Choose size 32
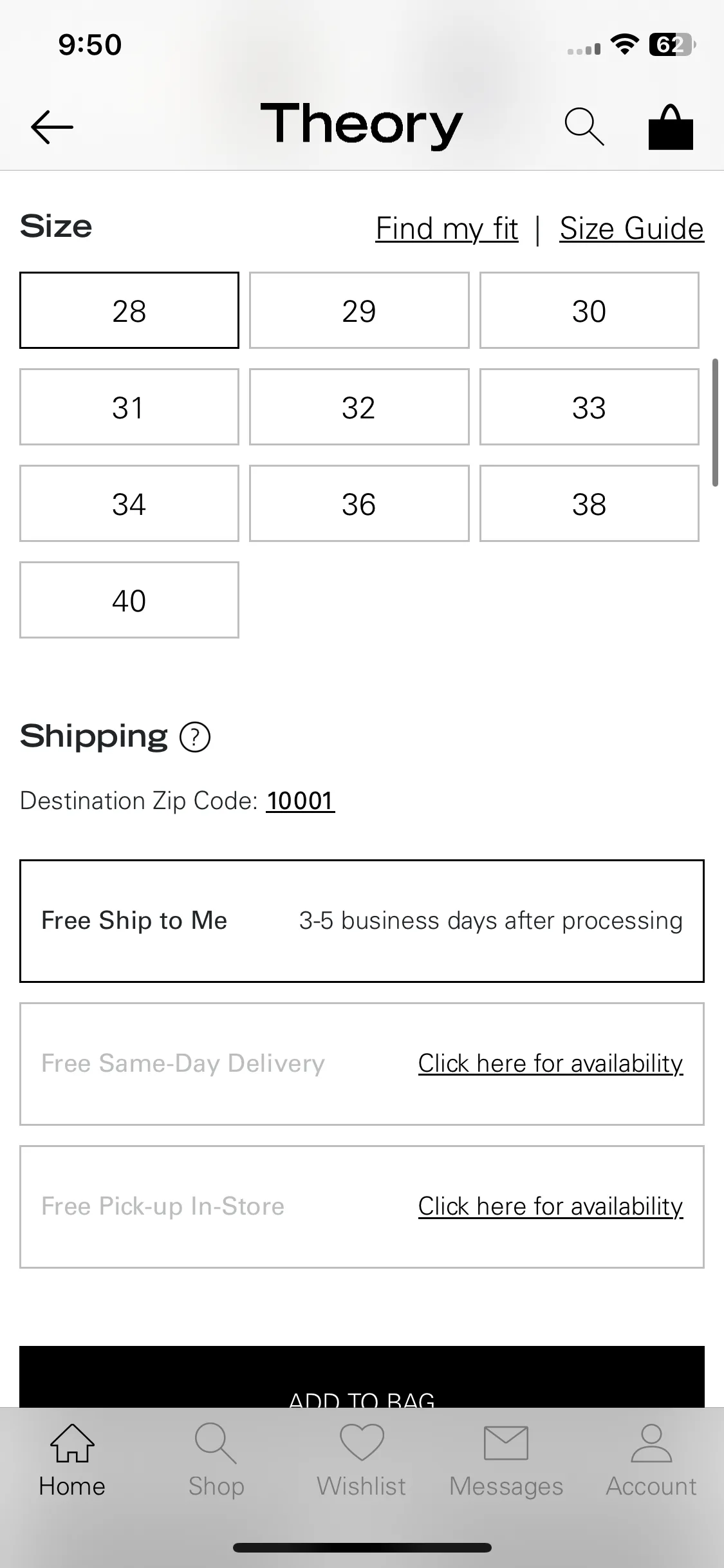This screenshot has width=724, height=1568. pyautogui.click(x=359, y=407)
